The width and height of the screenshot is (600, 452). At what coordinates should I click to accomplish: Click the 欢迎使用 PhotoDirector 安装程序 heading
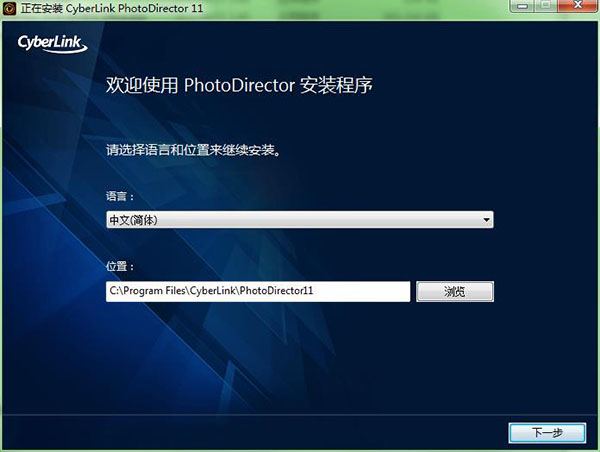pyautogui.click(x=239, y=85)
